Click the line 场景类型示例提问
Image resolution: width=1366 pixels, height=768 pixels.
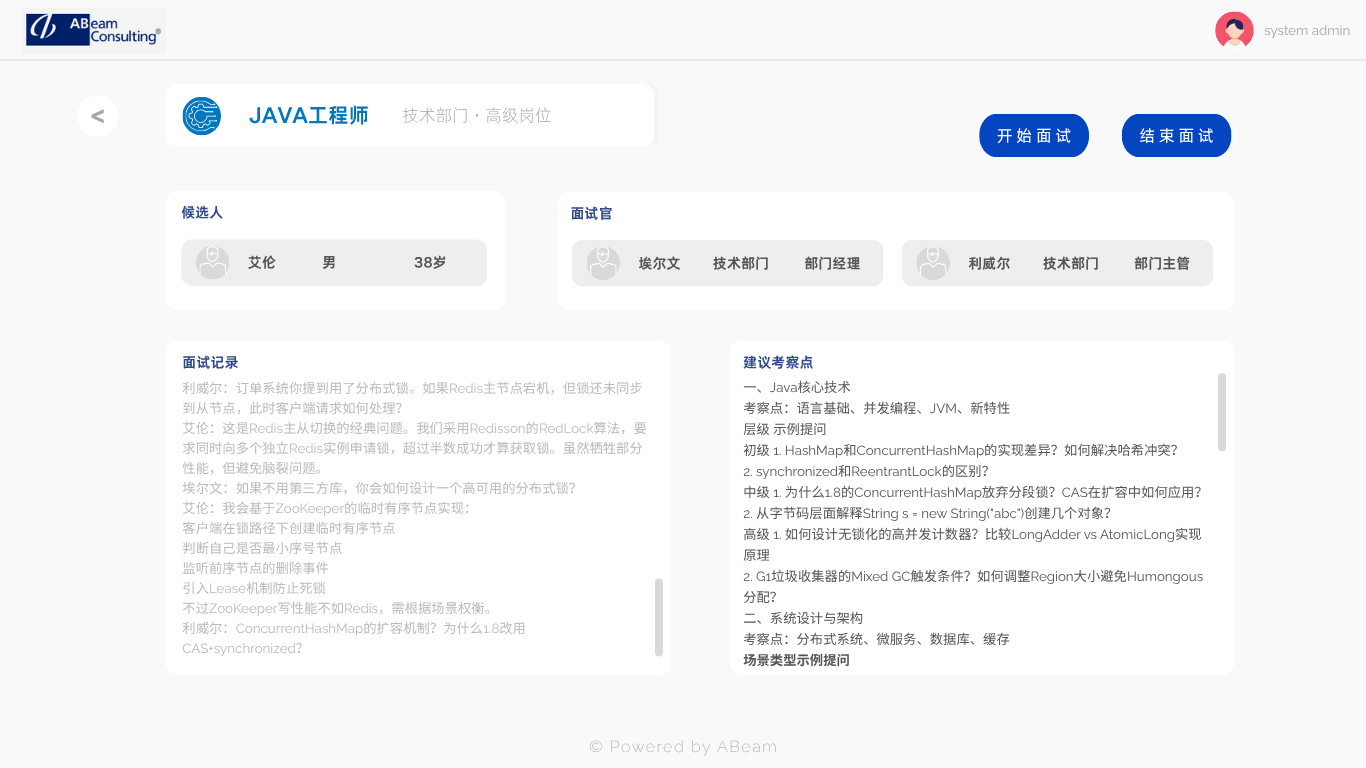[x=796, y=660]
